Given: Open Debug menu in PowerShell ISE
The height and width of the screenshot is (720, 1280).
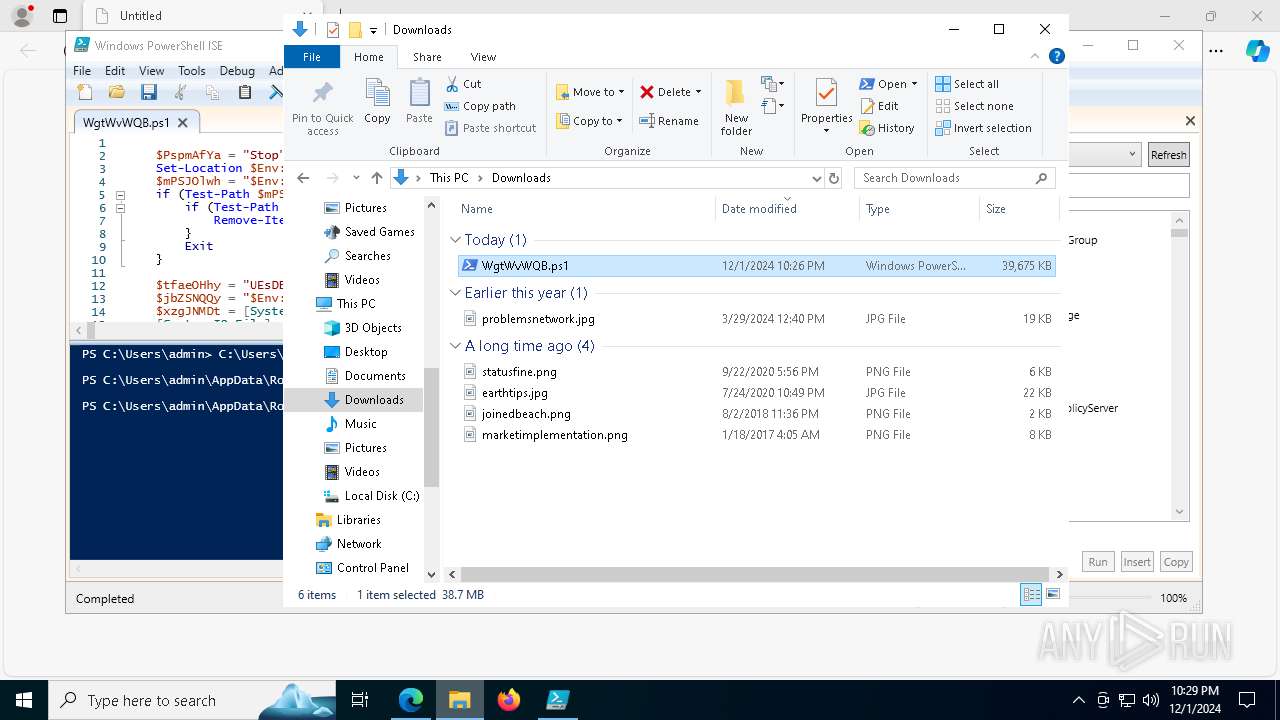Looking at the screenshot, I should 237,71.
